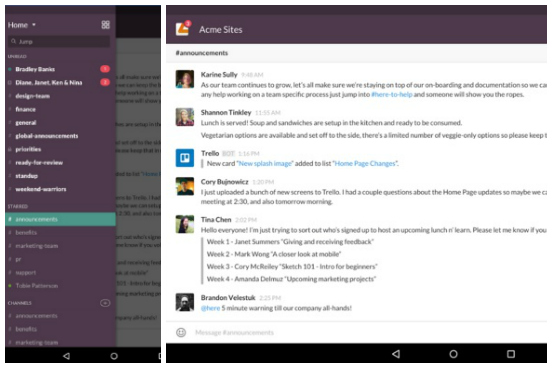Click the "Week 1 - Janet Summers" quoted line
The image size is (552, 368).
pos(290,242)
